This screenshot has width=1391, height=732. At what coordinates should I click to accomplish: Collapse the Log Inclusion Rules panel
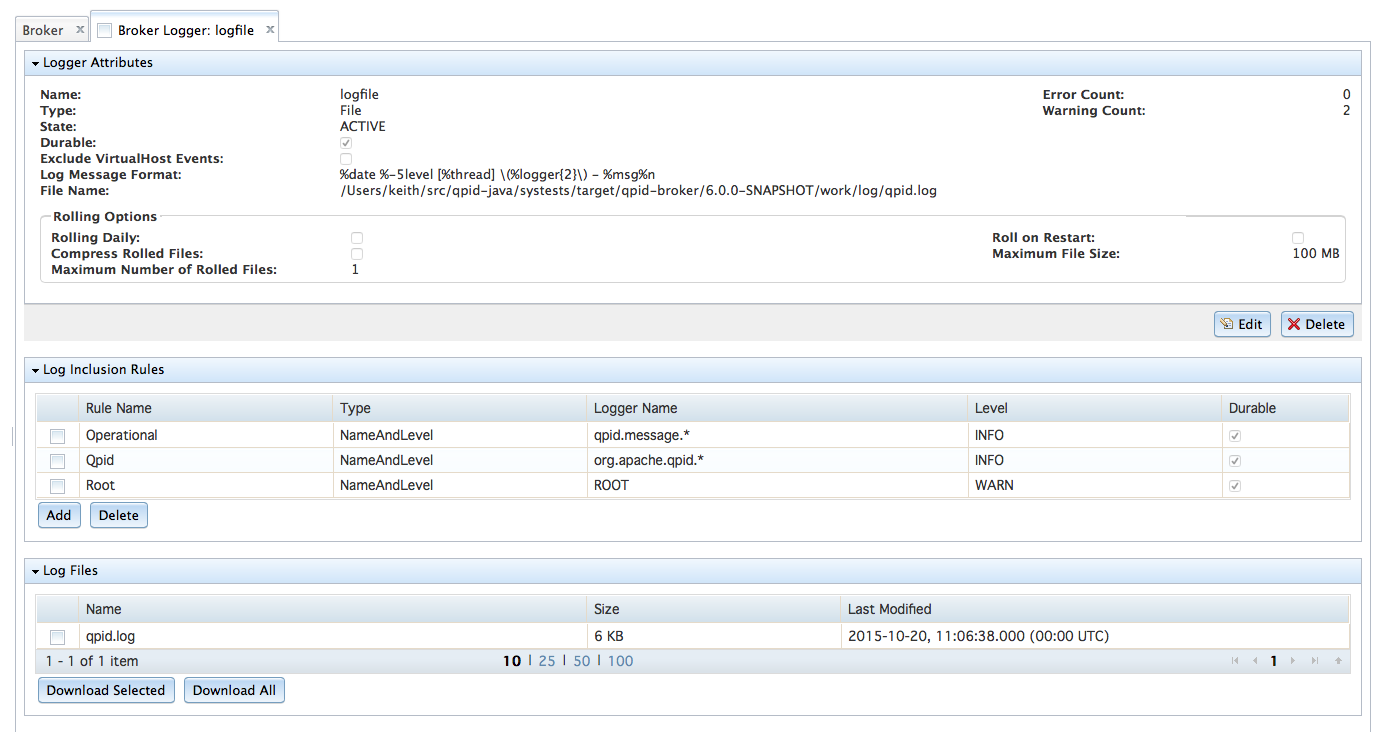click(36, 370)
